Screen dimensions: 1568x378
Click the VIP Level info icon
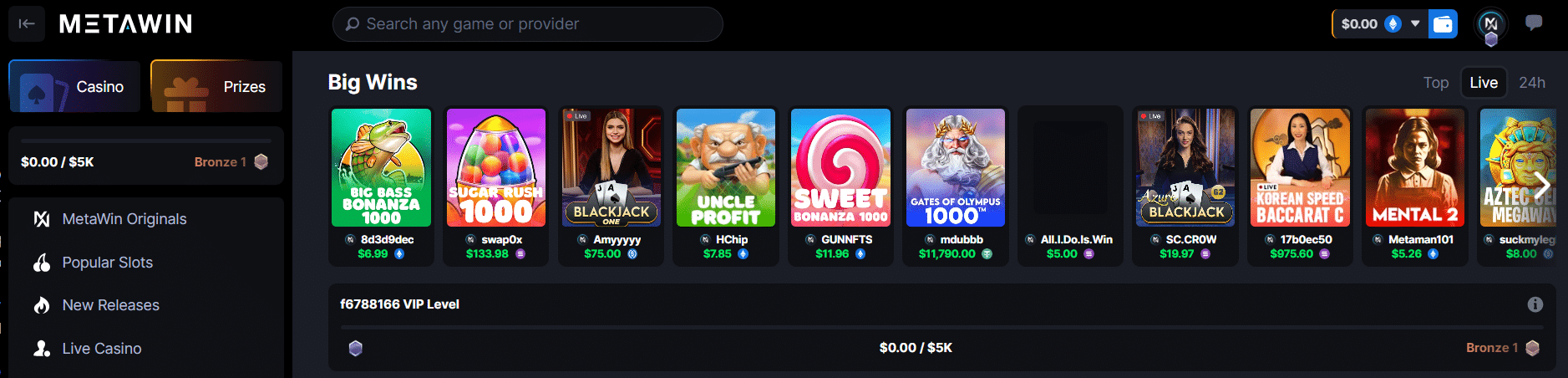1535,304
